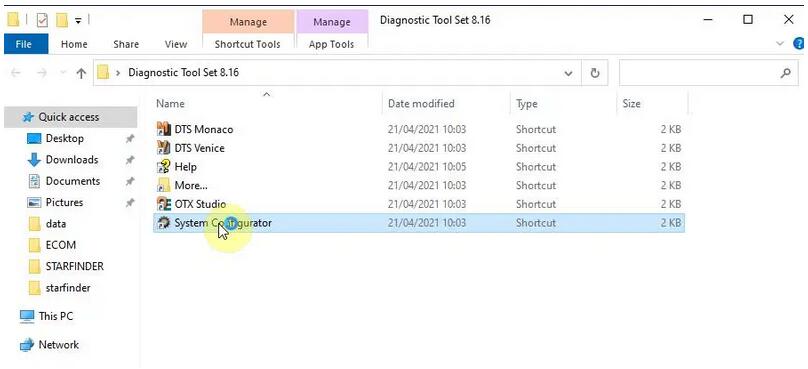Expand the address bar history dropdown
Viewport: 808px width, 369px height.
pyautogui.click(x=568, y=73)
